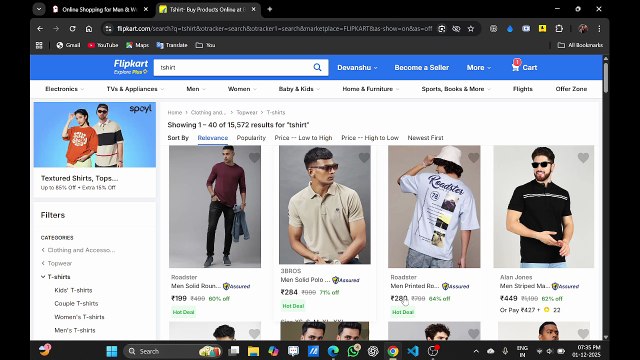Expand the Men category menu
This screenshot has width=640, height=360.
point(196,89)
